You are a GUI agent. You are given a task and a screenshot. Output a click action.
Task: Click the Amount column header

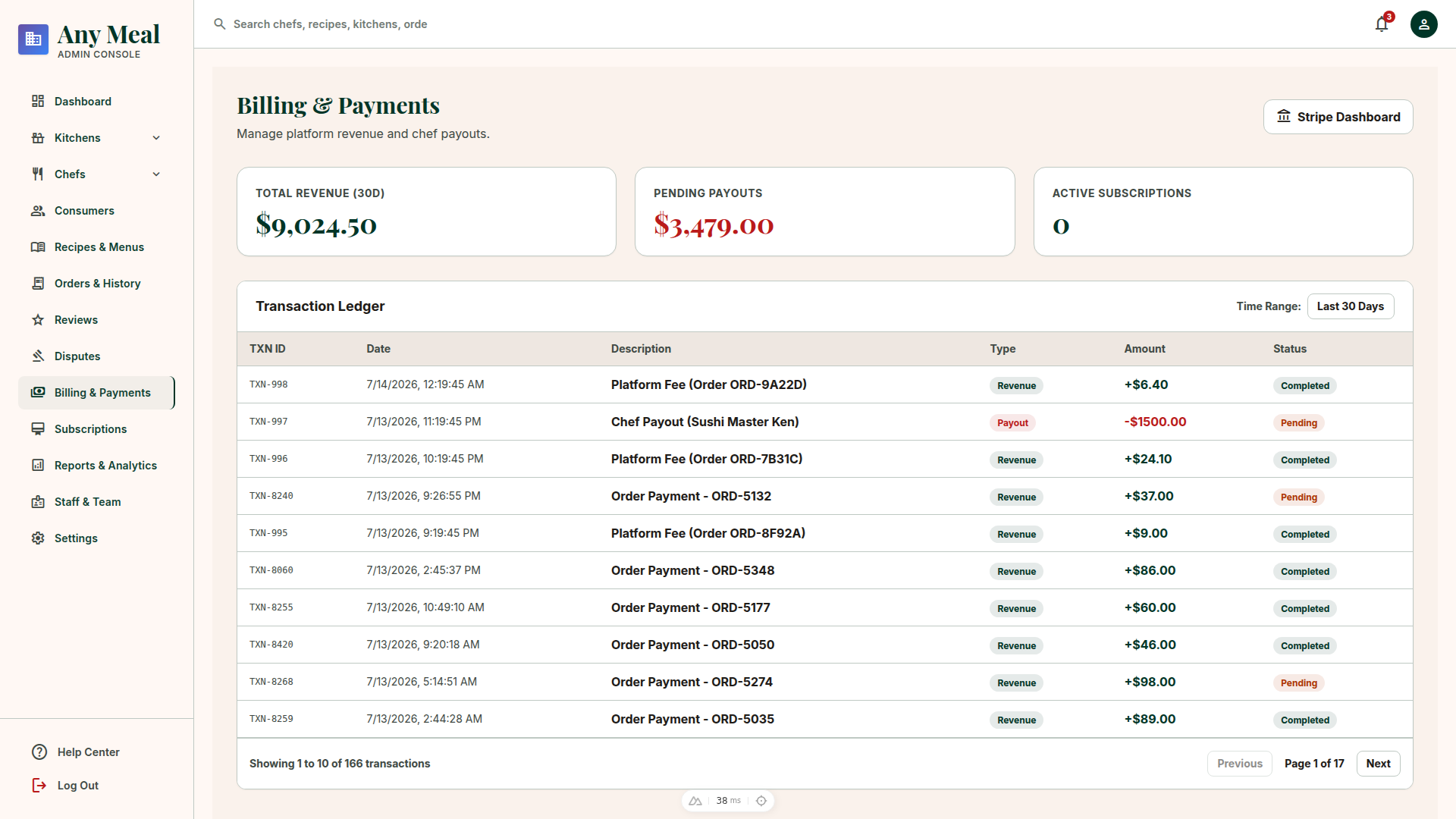(1144, 349)
